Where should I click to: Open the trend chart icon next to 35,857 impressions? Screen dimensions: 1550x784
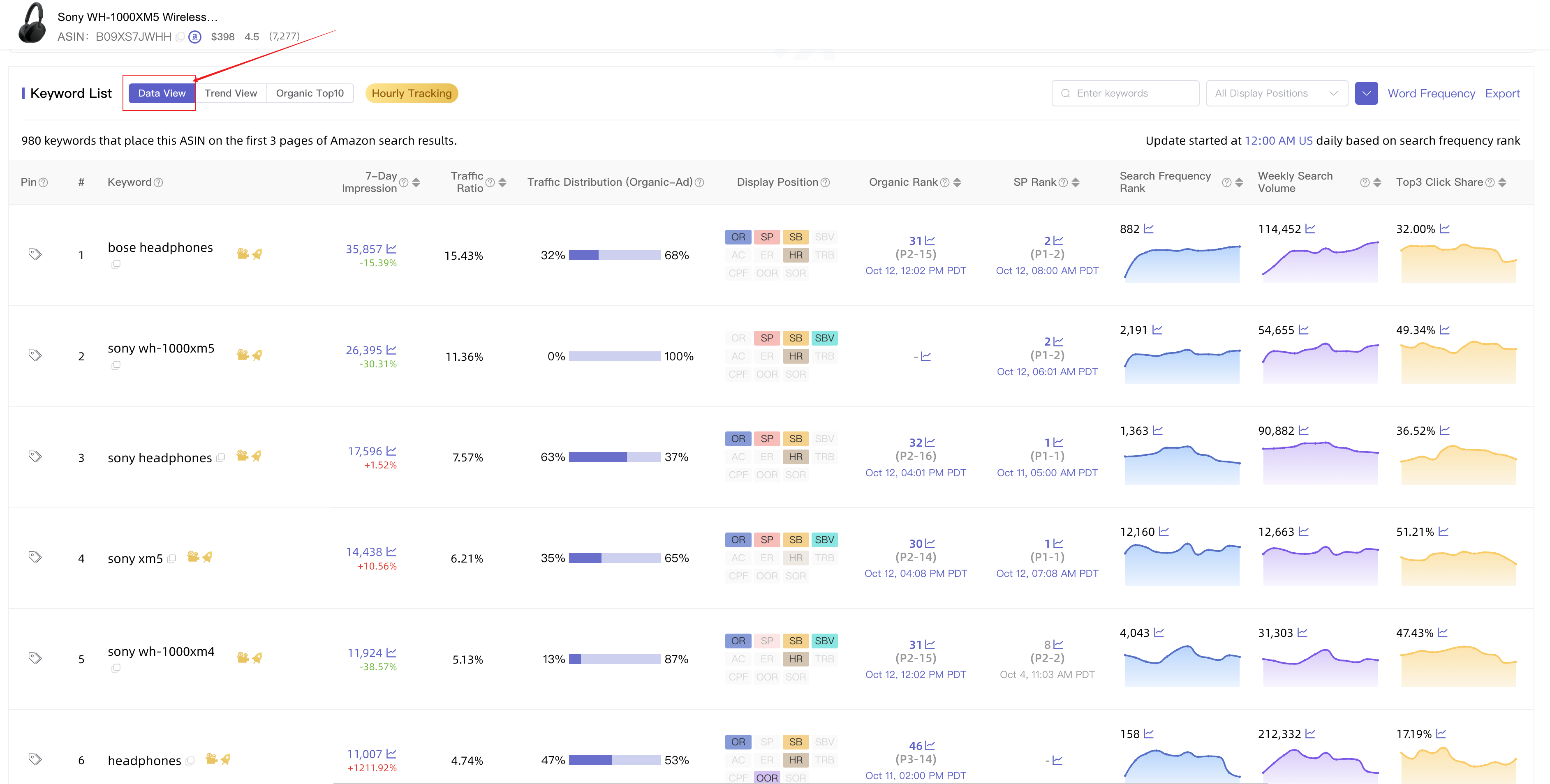391,248
